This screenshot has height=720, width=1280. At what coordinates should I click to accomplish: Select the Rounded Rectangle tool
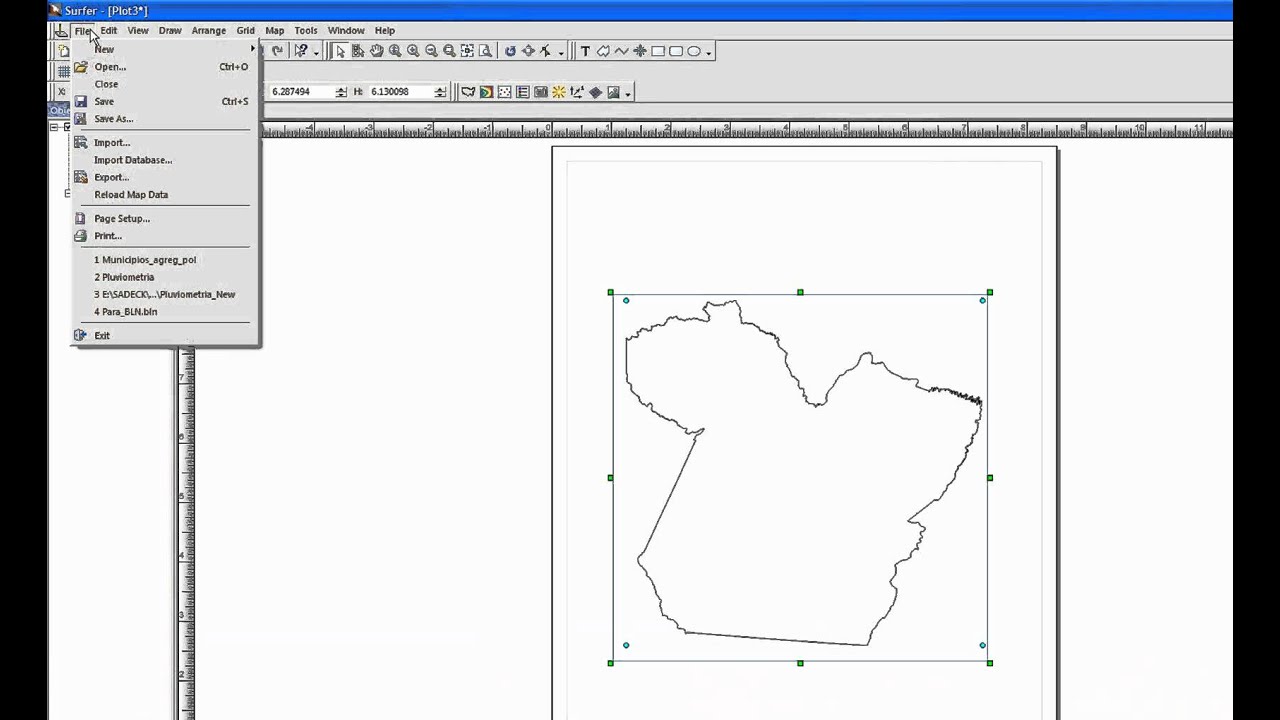coord(676,51)
